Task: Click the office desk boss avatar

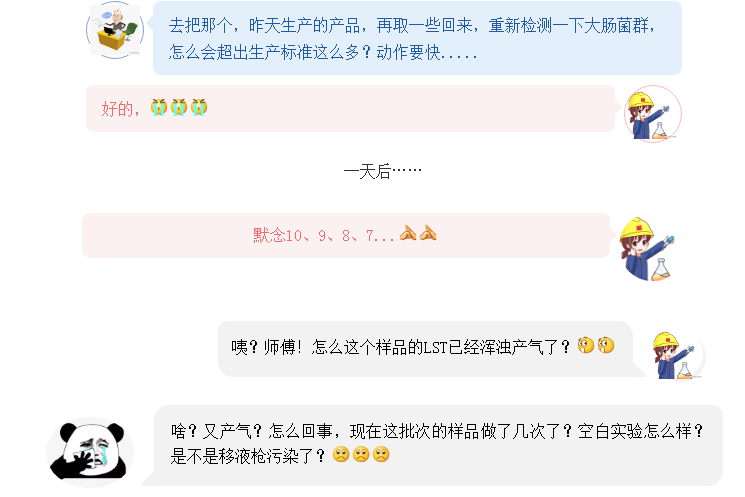Action: 115,30
